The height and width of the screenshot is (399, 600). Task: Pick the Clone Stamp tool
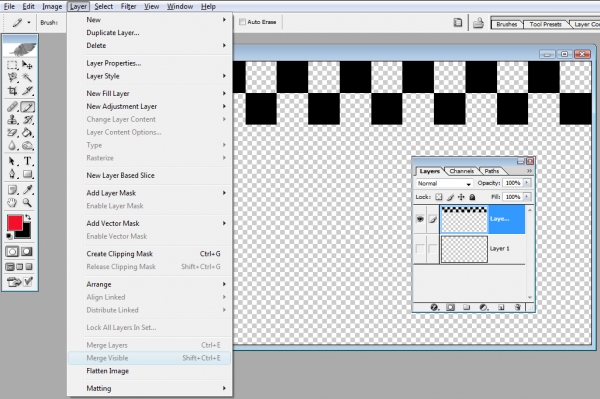tap(12, 120)
